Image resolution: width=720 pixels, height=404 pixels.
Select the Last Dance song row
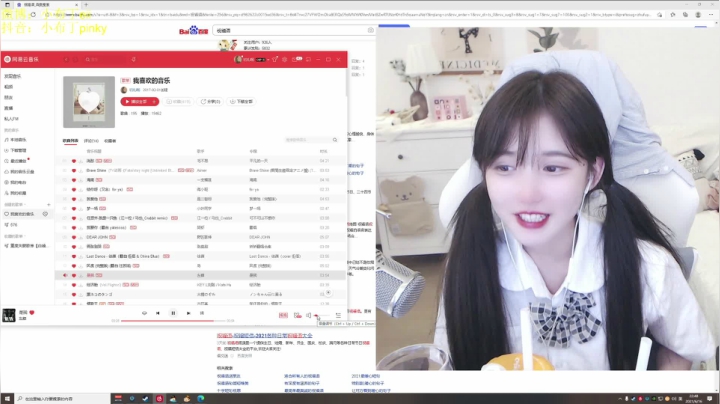[x=201, y=256]
